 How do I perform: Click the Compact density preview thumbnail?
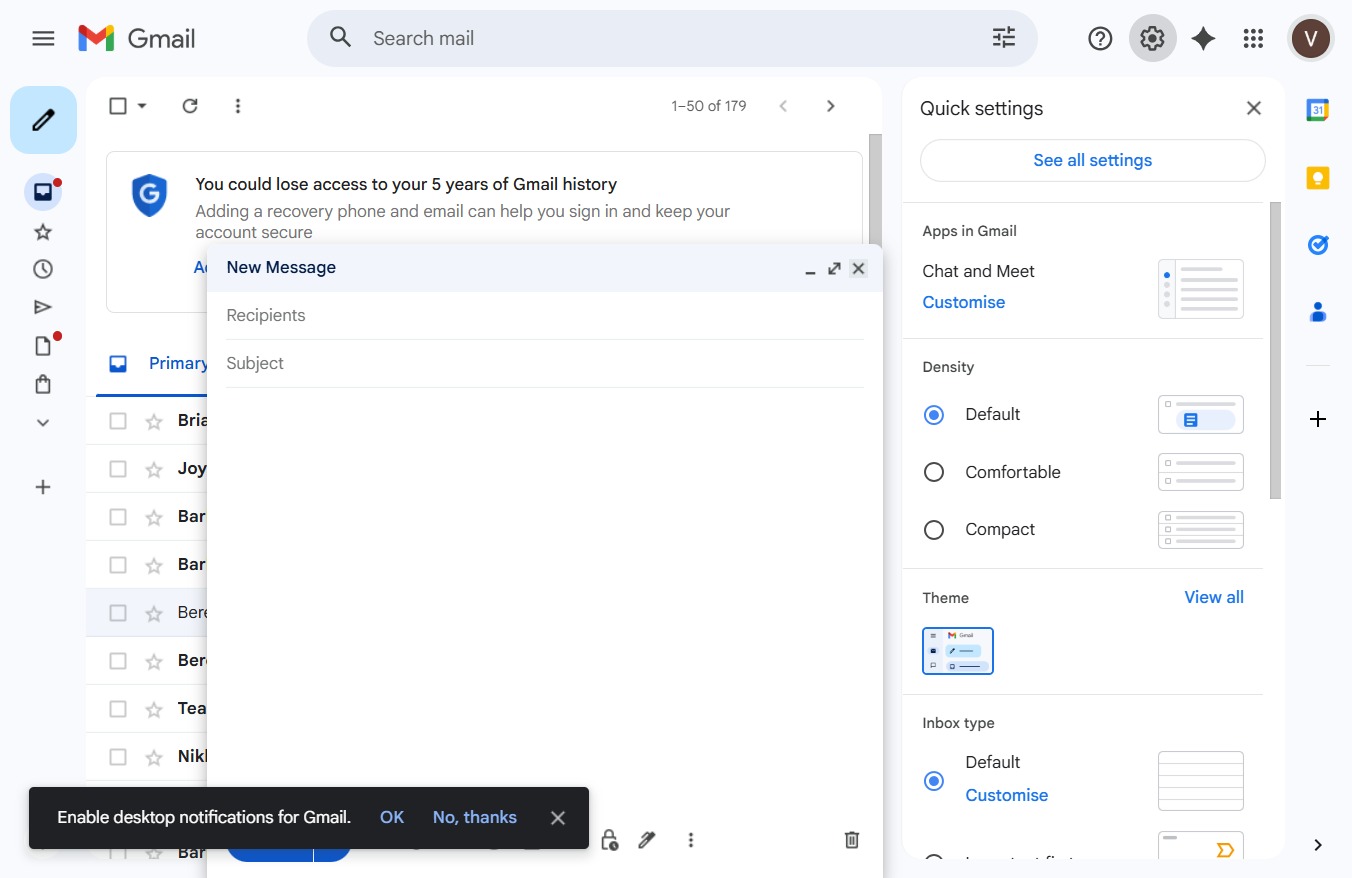[x=1201, y=530]
